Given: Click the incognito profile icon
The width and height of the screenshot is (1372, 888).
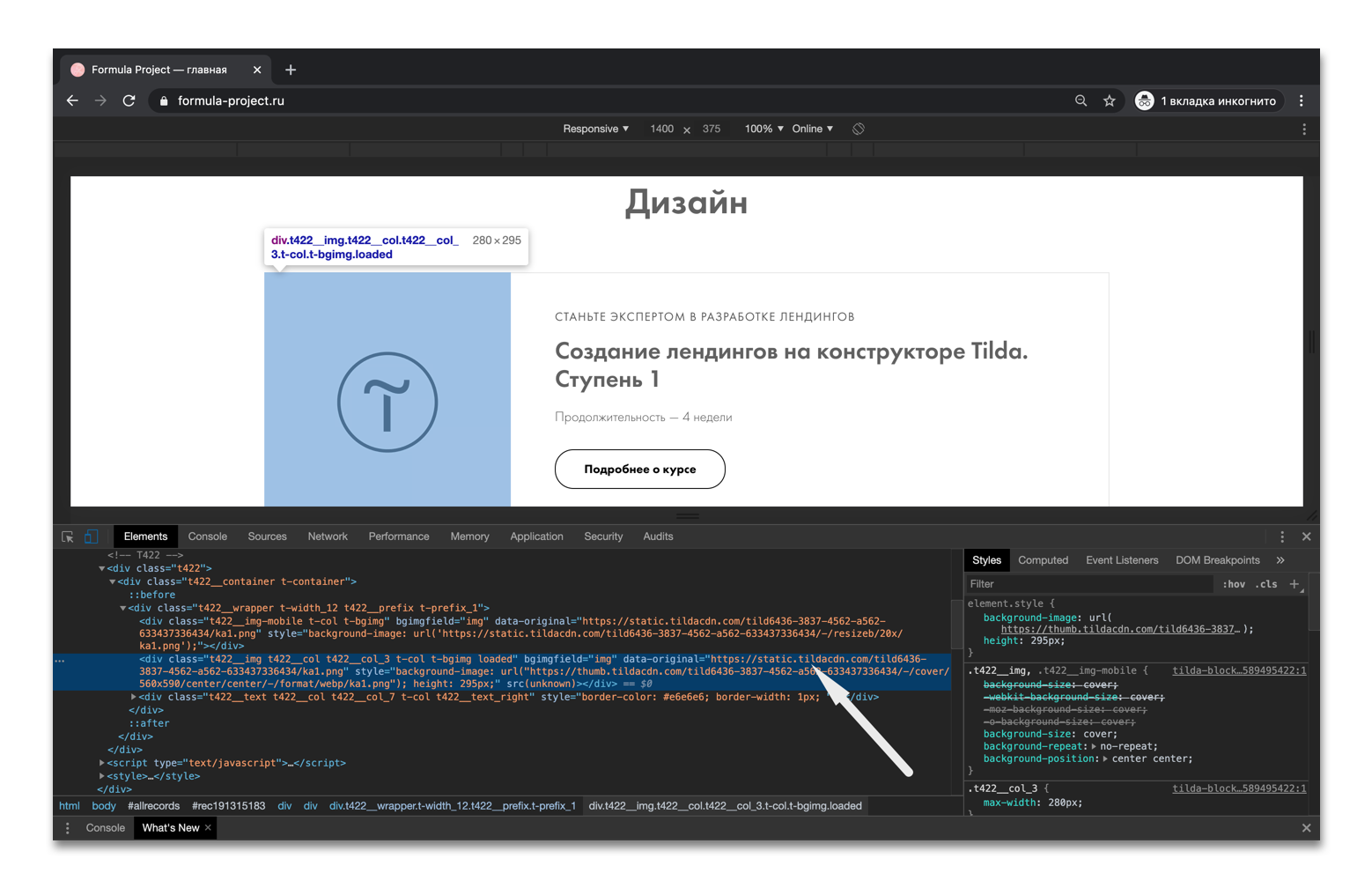Looking at the screenshot, I should coord(1144,100).
